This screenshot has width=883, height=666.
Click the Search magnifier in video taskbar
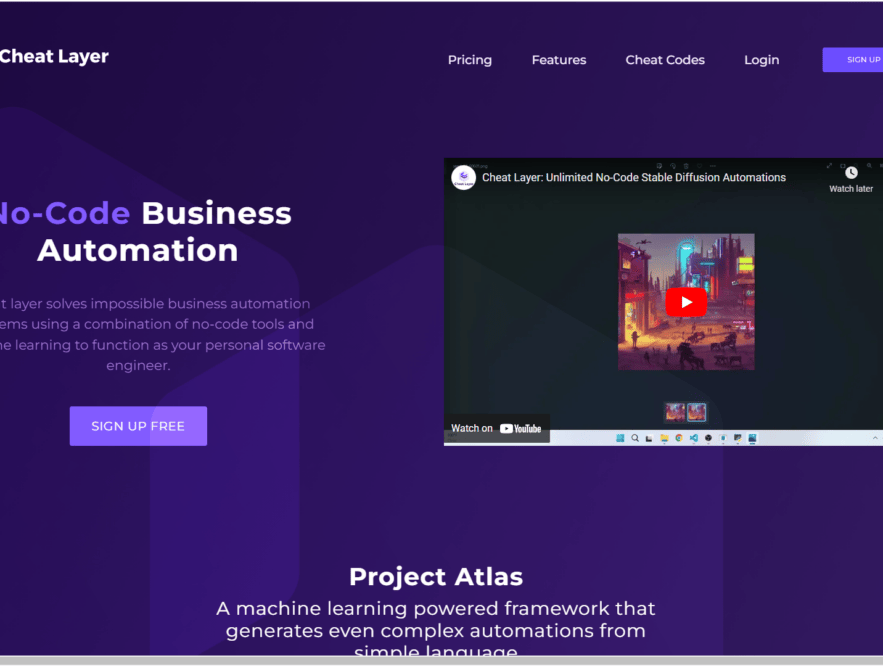pyautogui.click(x=634, y=437)
